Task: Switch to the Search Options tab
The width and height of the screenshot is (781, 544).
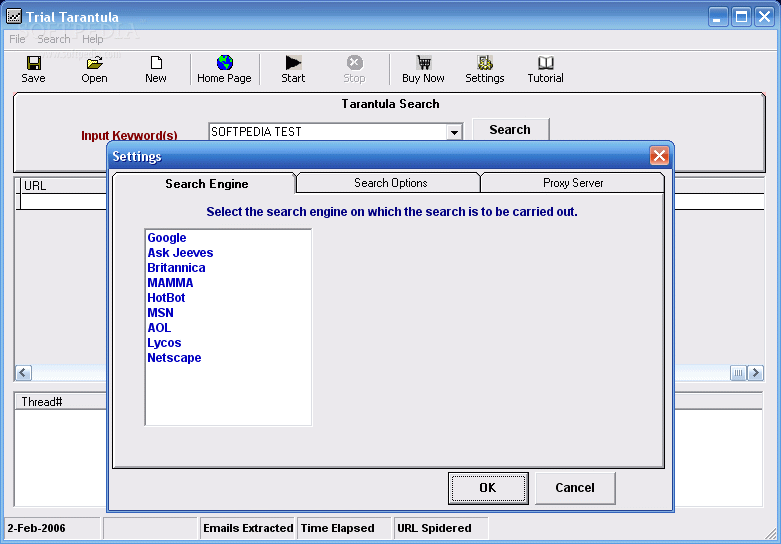Action: (390, 183)
